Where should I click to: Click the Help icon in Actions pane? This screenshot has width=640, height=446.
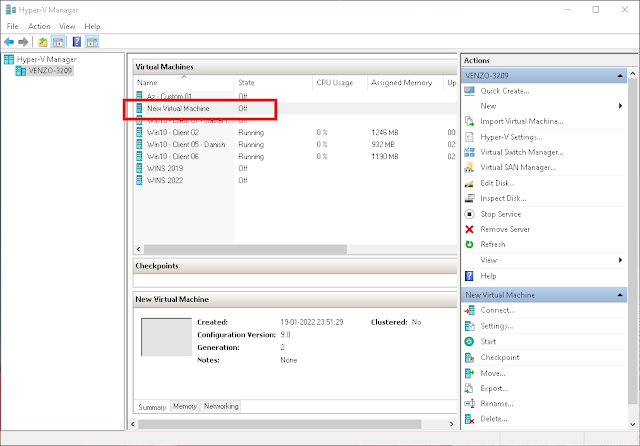(469, 276)
